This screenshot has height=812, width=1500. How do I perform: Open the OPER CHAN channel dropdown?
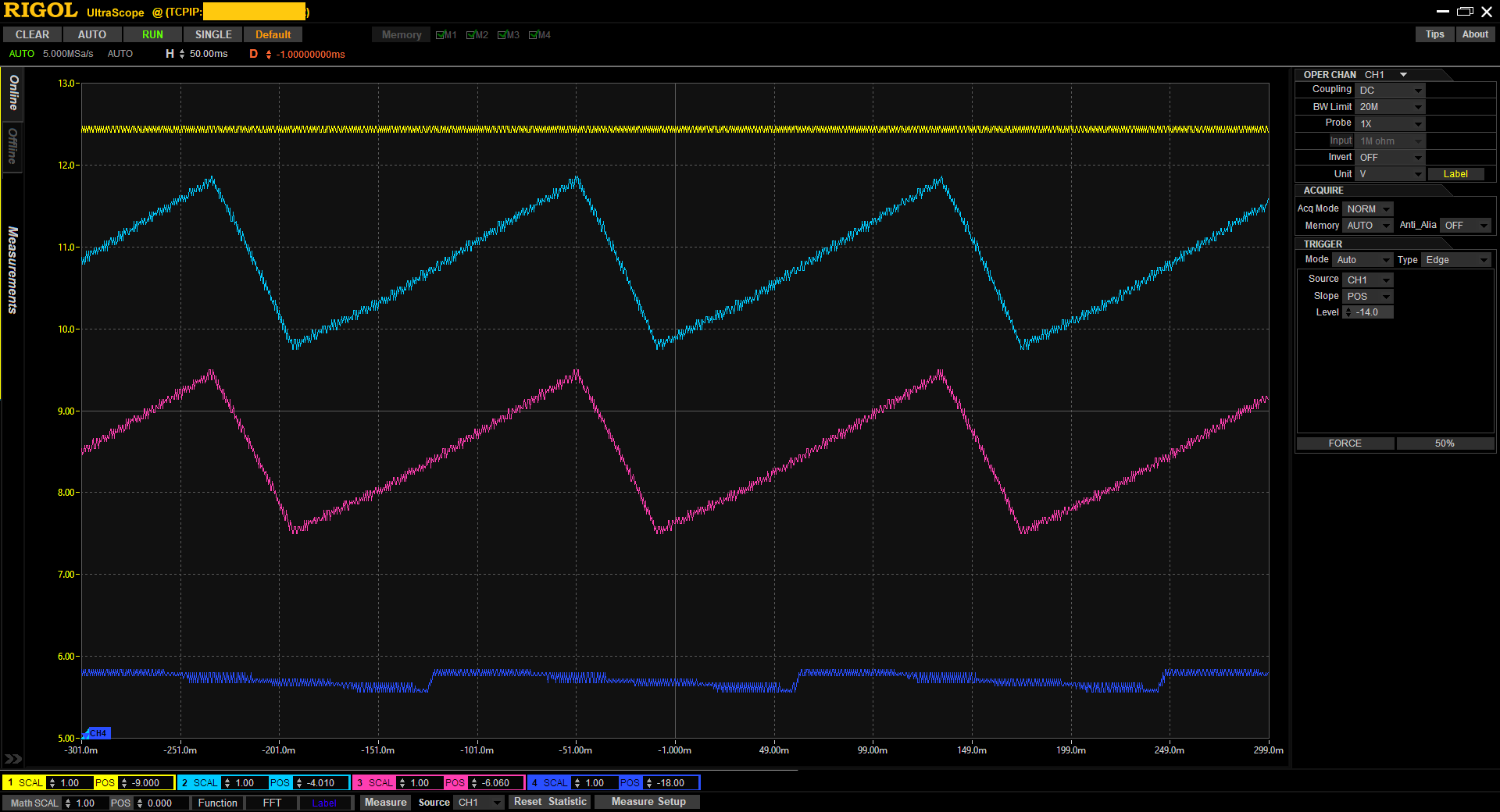(x=1386, y=75)
